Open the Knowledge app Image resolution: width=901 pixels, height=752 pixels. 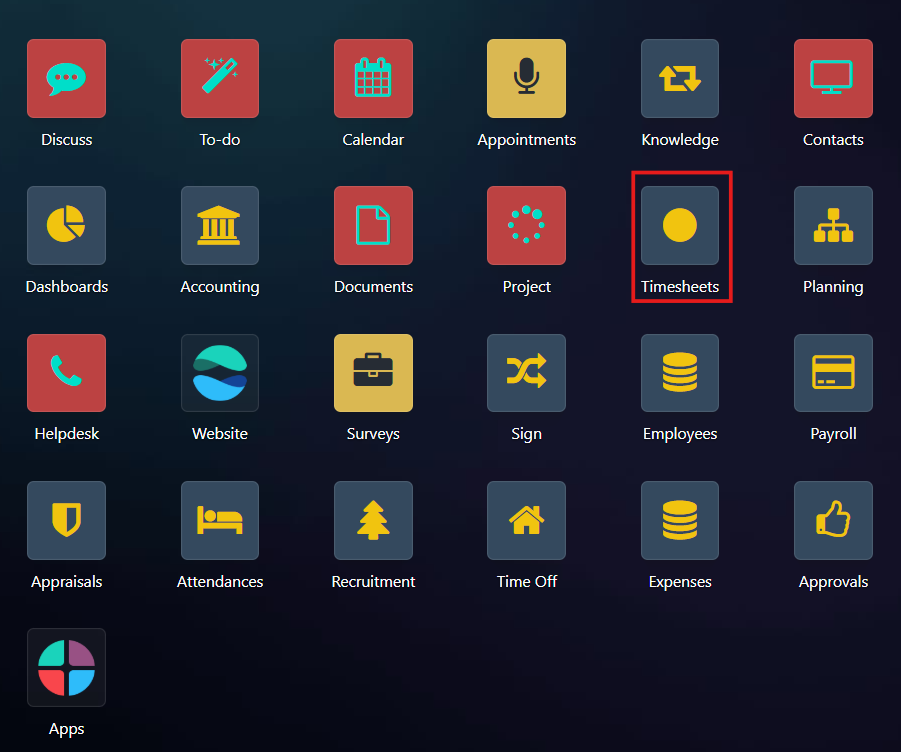680,79
